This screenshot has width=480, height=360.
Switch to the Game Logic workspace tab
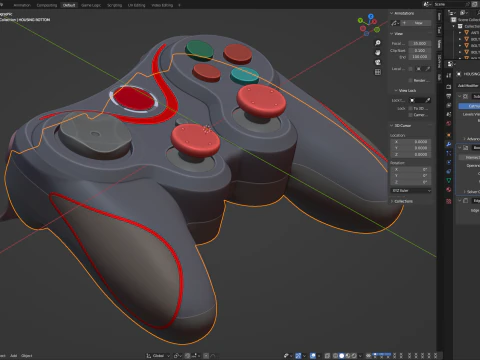pyautogui.click(x=91, y=5)
